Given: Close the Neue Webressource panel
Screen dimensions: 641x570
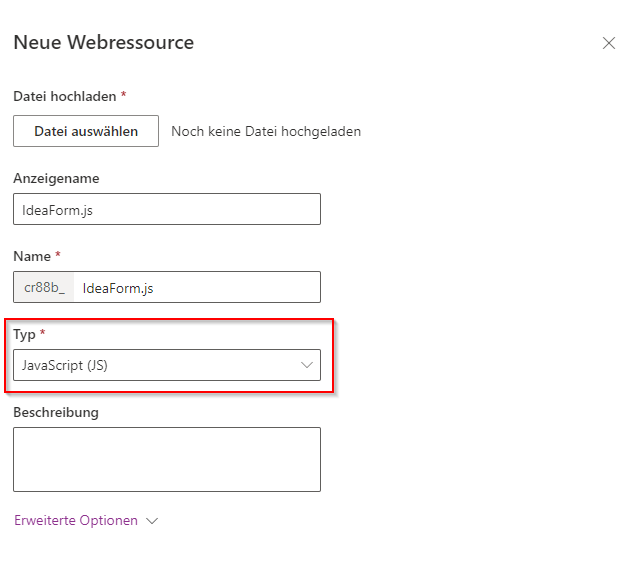Looking at the screenshot, I should [x=608, y=43].
